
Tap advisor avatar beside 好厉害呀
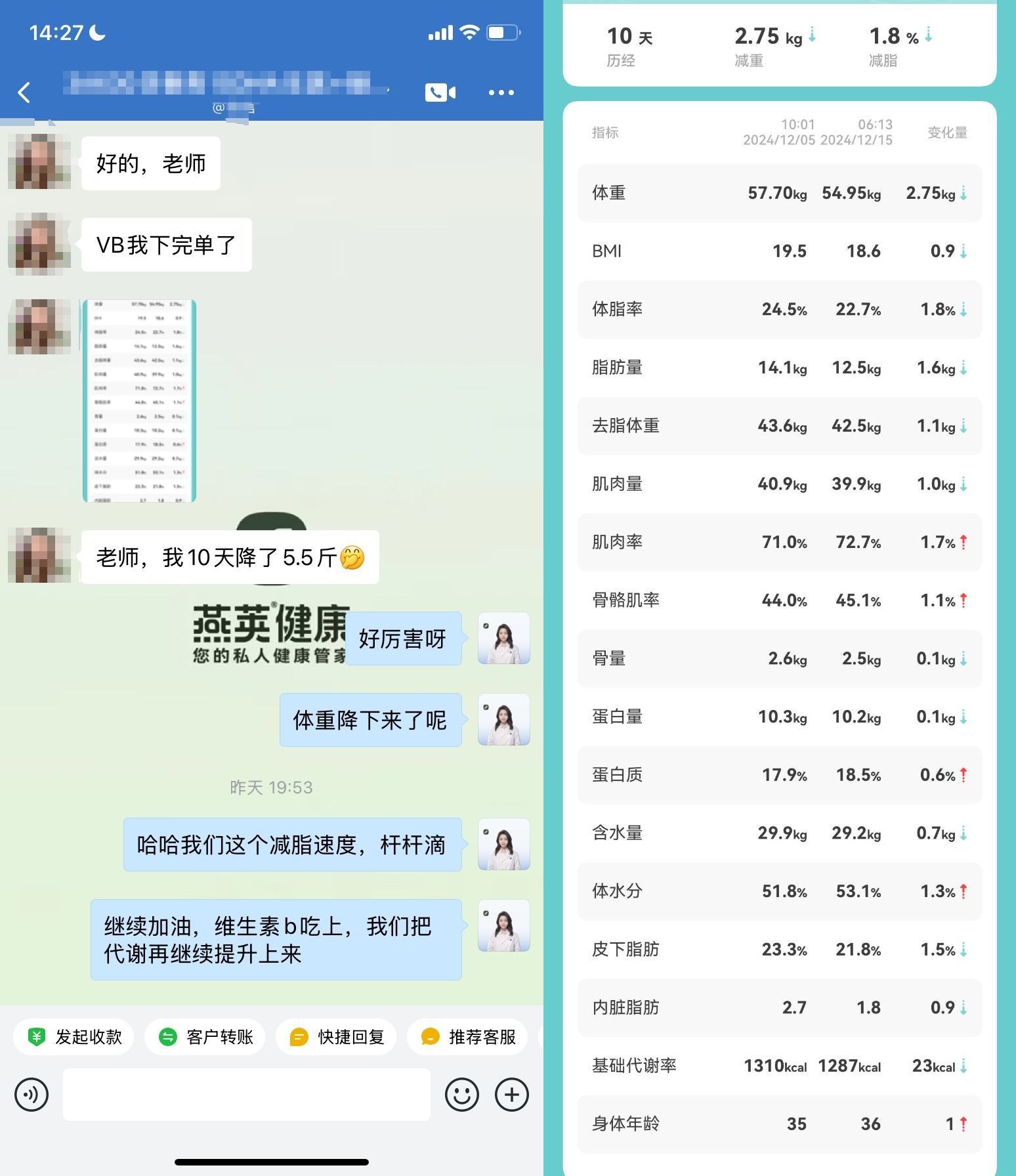tap(504, 638)
